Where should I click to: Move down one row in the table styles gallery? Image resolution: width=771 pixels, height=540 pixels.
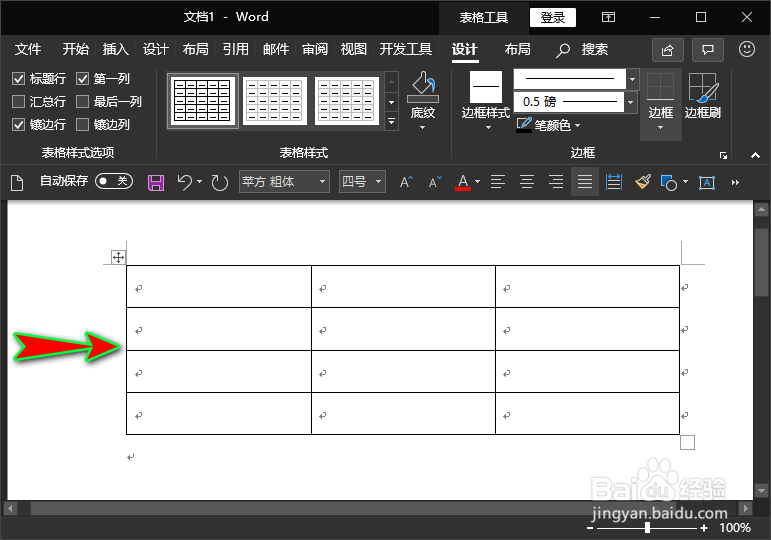click(x=391, y=102)
